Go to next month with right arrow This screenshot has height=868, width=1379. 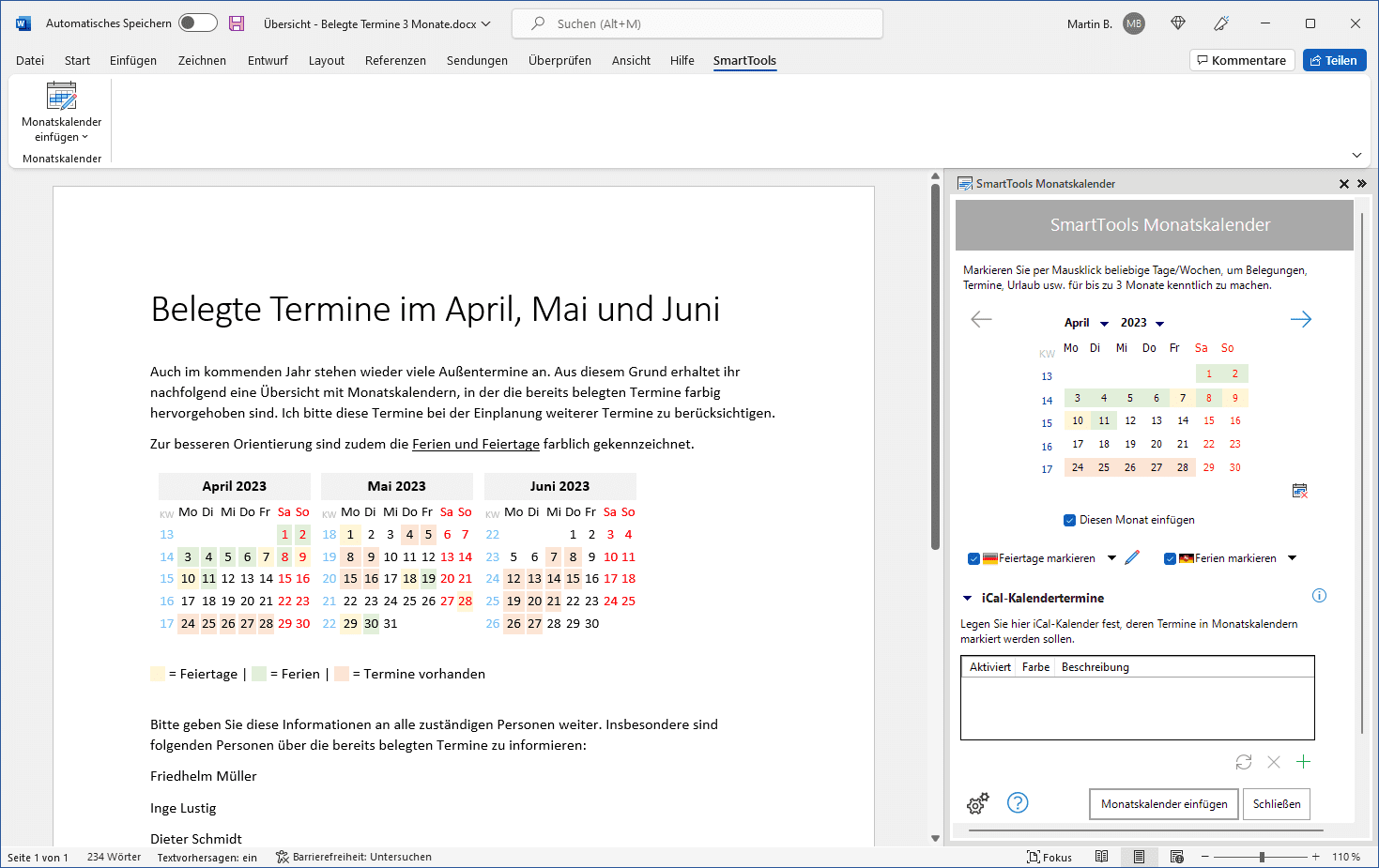click(x=1300, y=320)
